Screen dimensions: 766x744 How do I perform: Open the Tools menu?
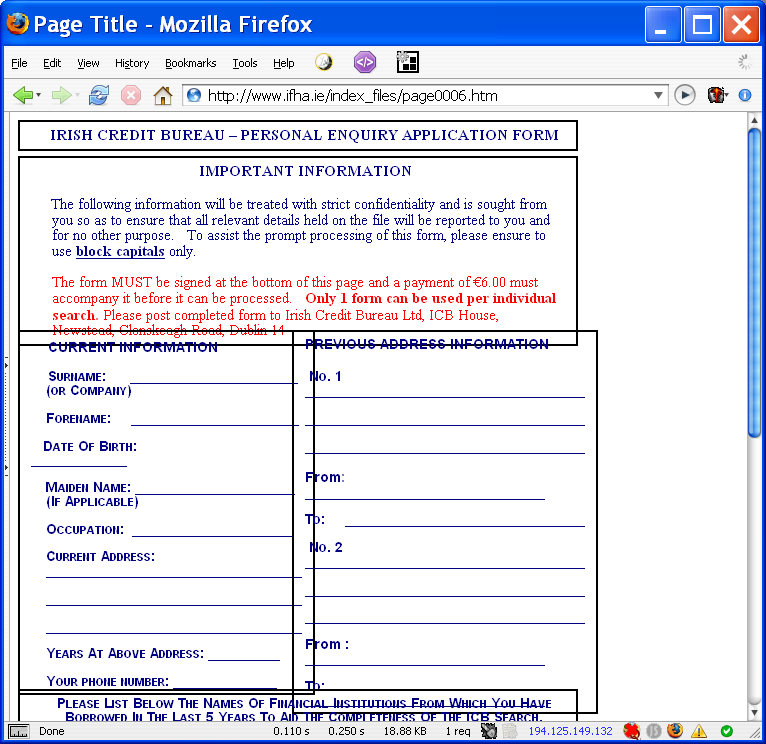point(245,63)
